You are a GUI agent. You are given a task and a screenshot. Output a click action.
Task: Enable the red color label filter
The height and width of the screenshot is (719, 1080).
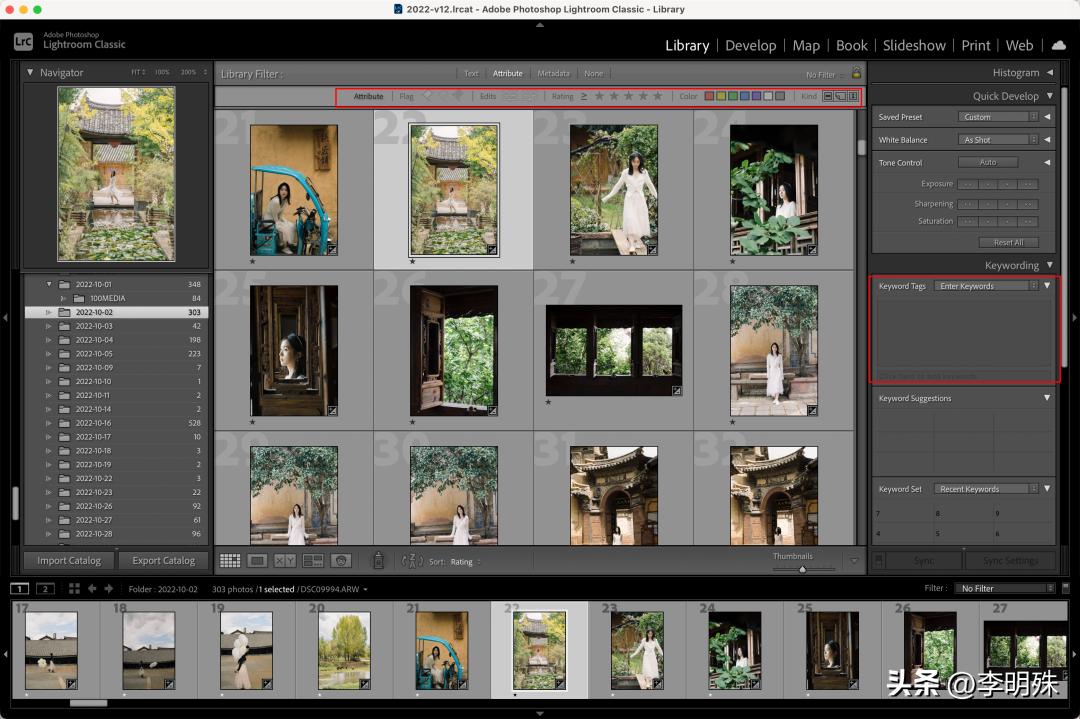click(x=710, y=97)
